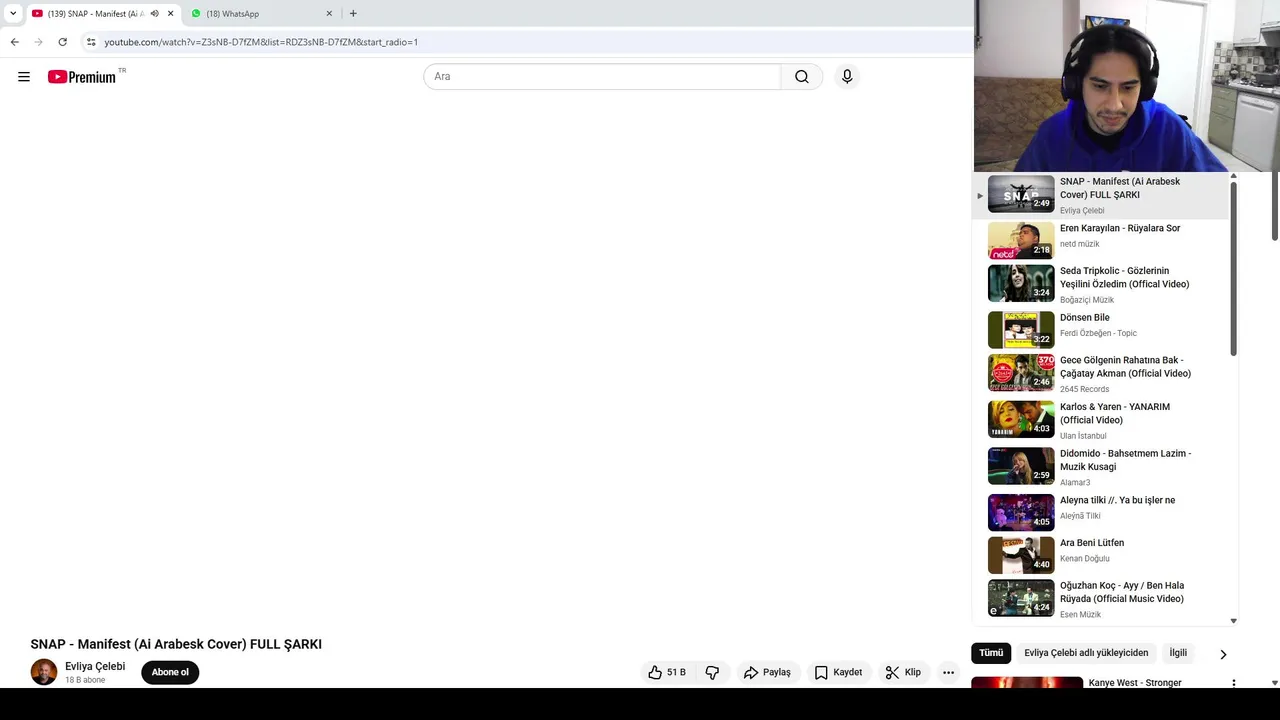Subscribe with Abone ol button
The image size is (1280, 720).
coord(170,672)
